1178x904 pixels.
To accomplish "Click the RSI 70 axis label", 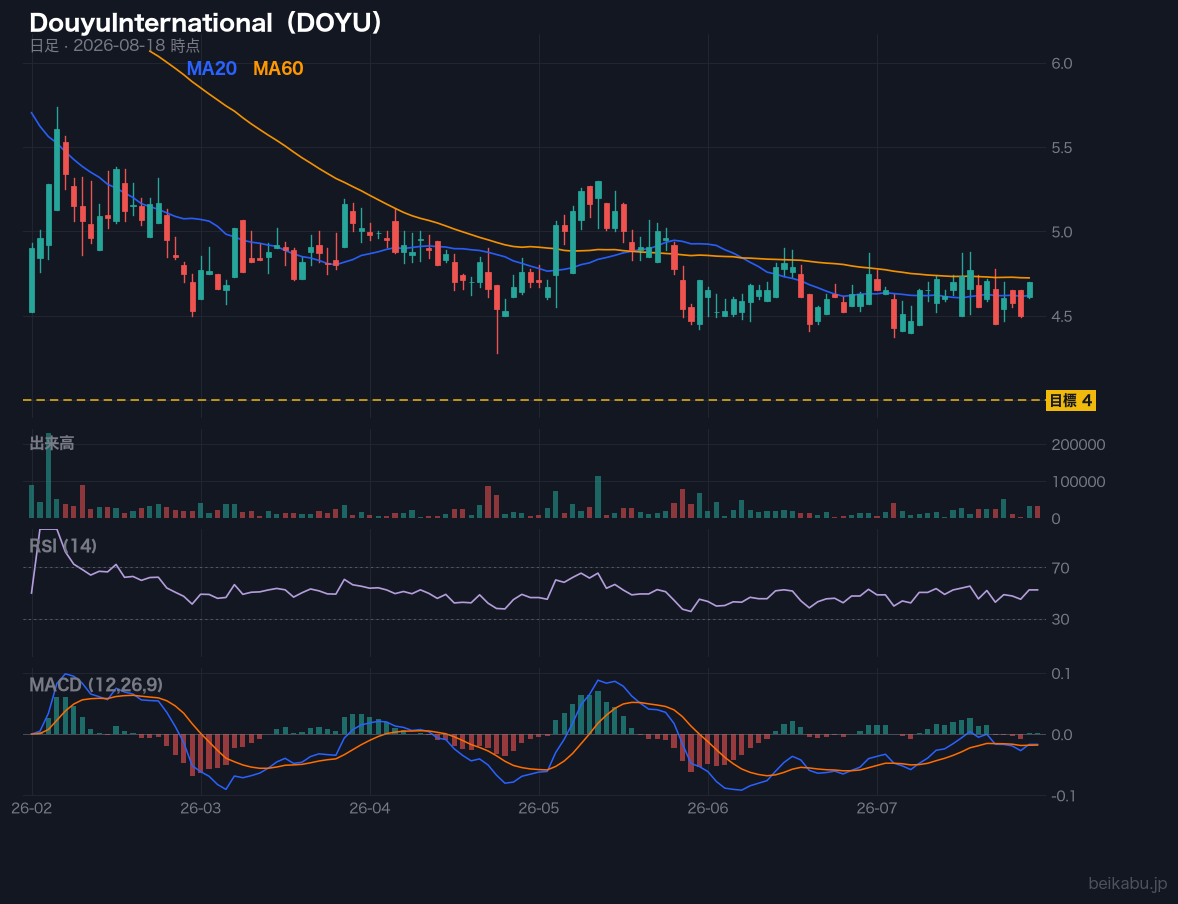I will (1060, 568).
